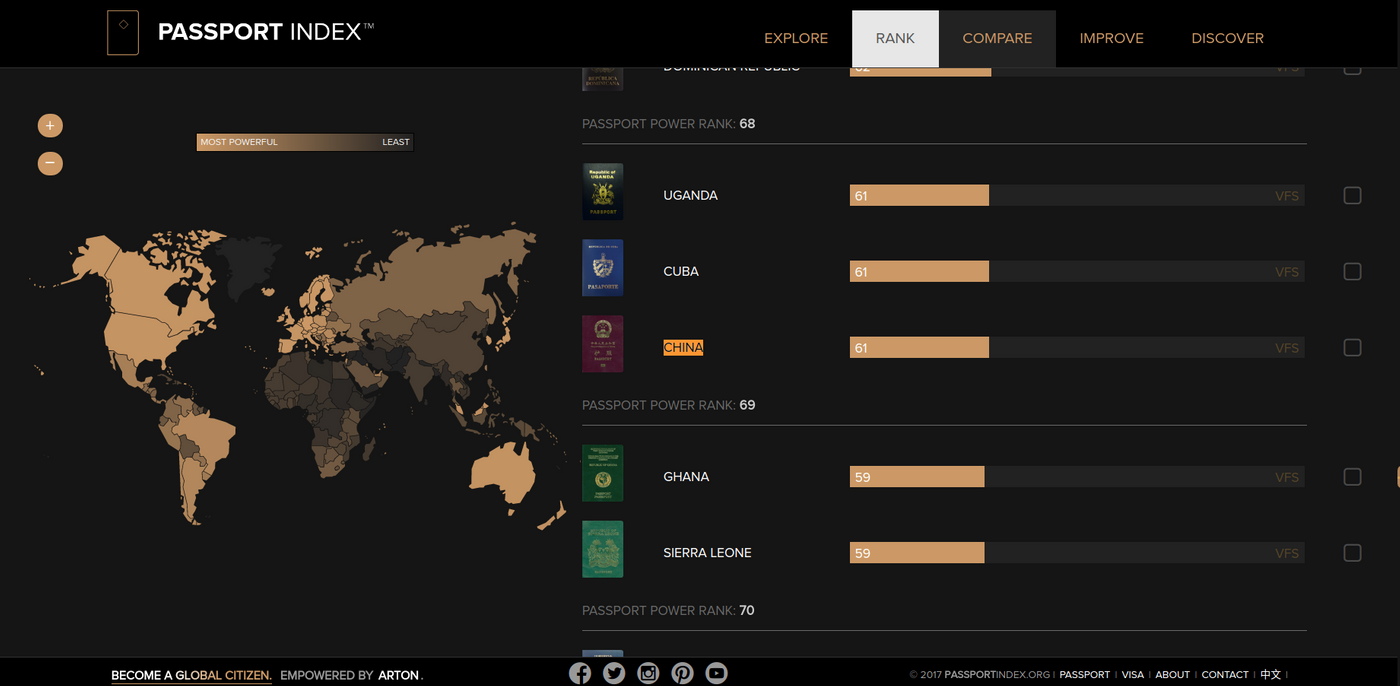Select the Cuba passport thumbnail
The height and width of the screenshot is (686, 1400).
click(602, 268)
